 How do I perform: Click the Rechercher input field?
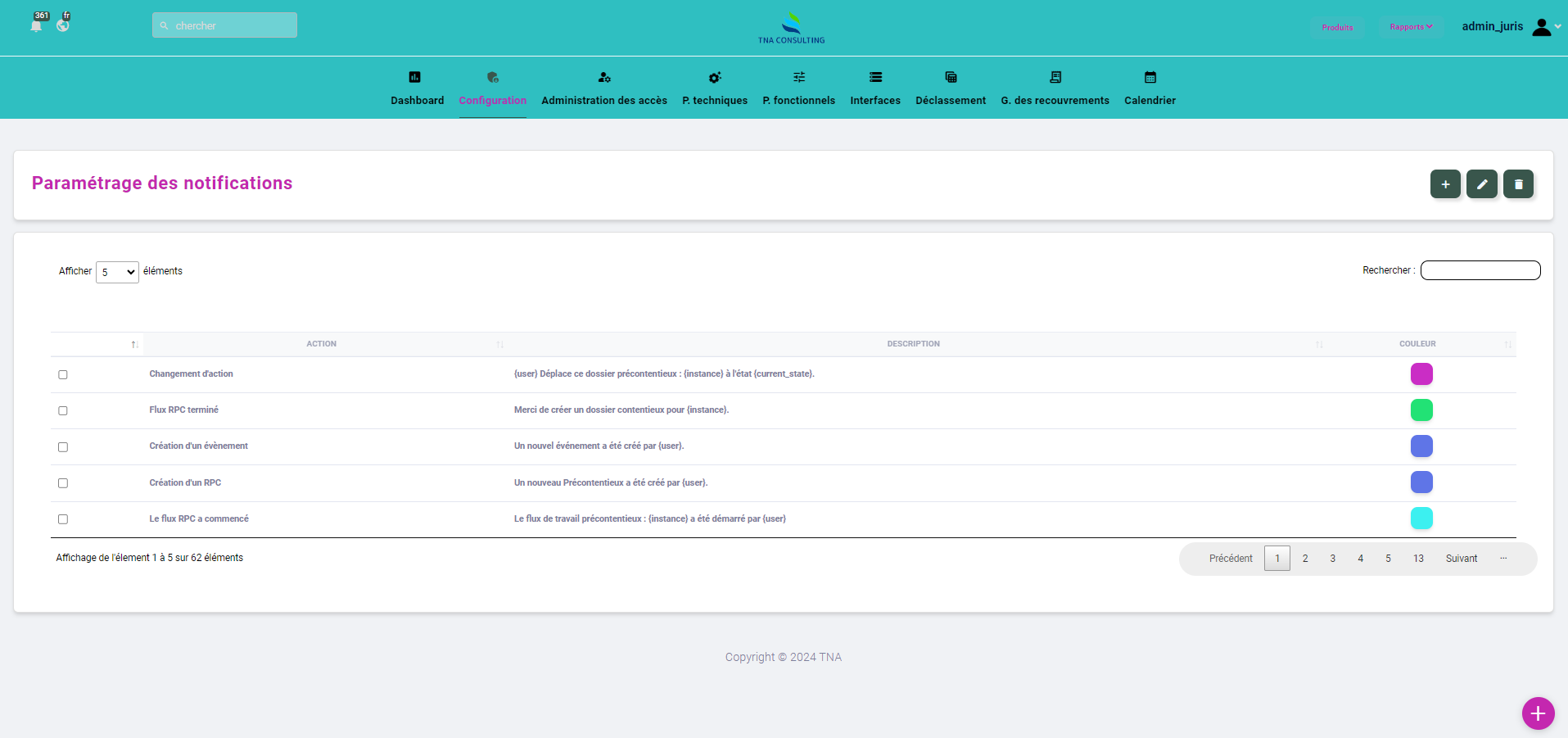[x=1480, y=270]
